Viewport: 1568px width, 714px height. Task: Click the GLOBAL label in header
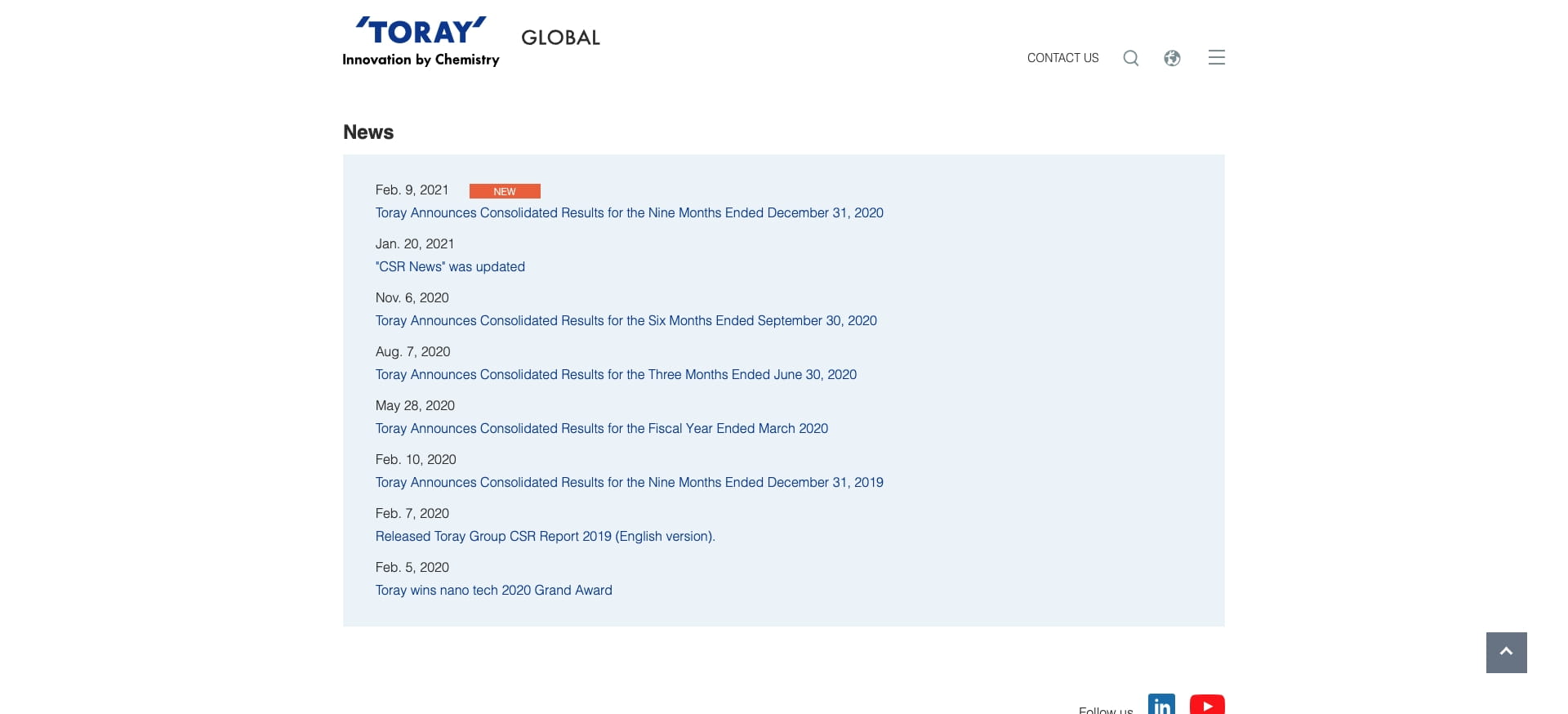coord(560,38)
